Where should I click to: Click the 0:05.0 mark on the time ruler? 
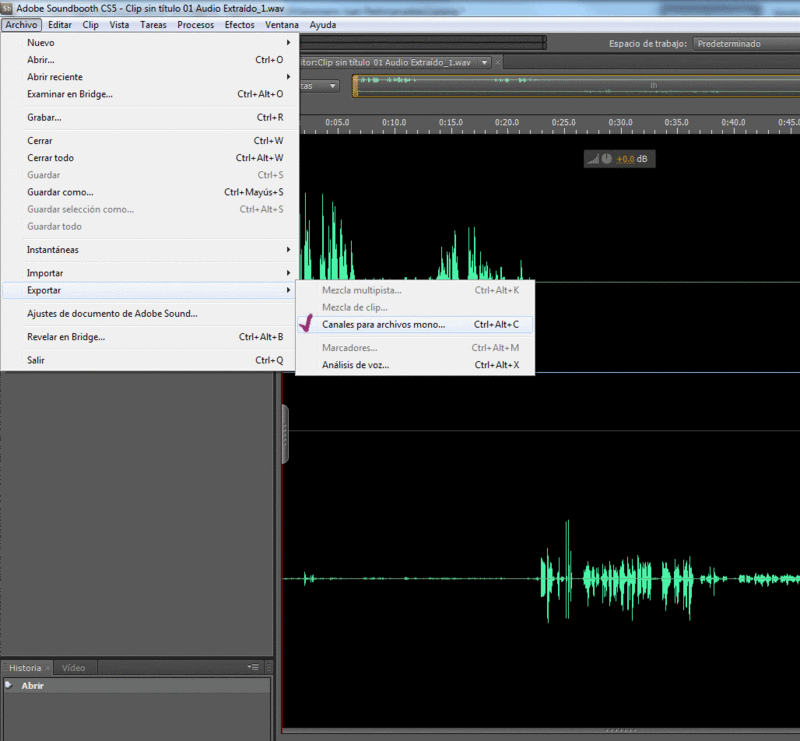click(x=337, y=122)
